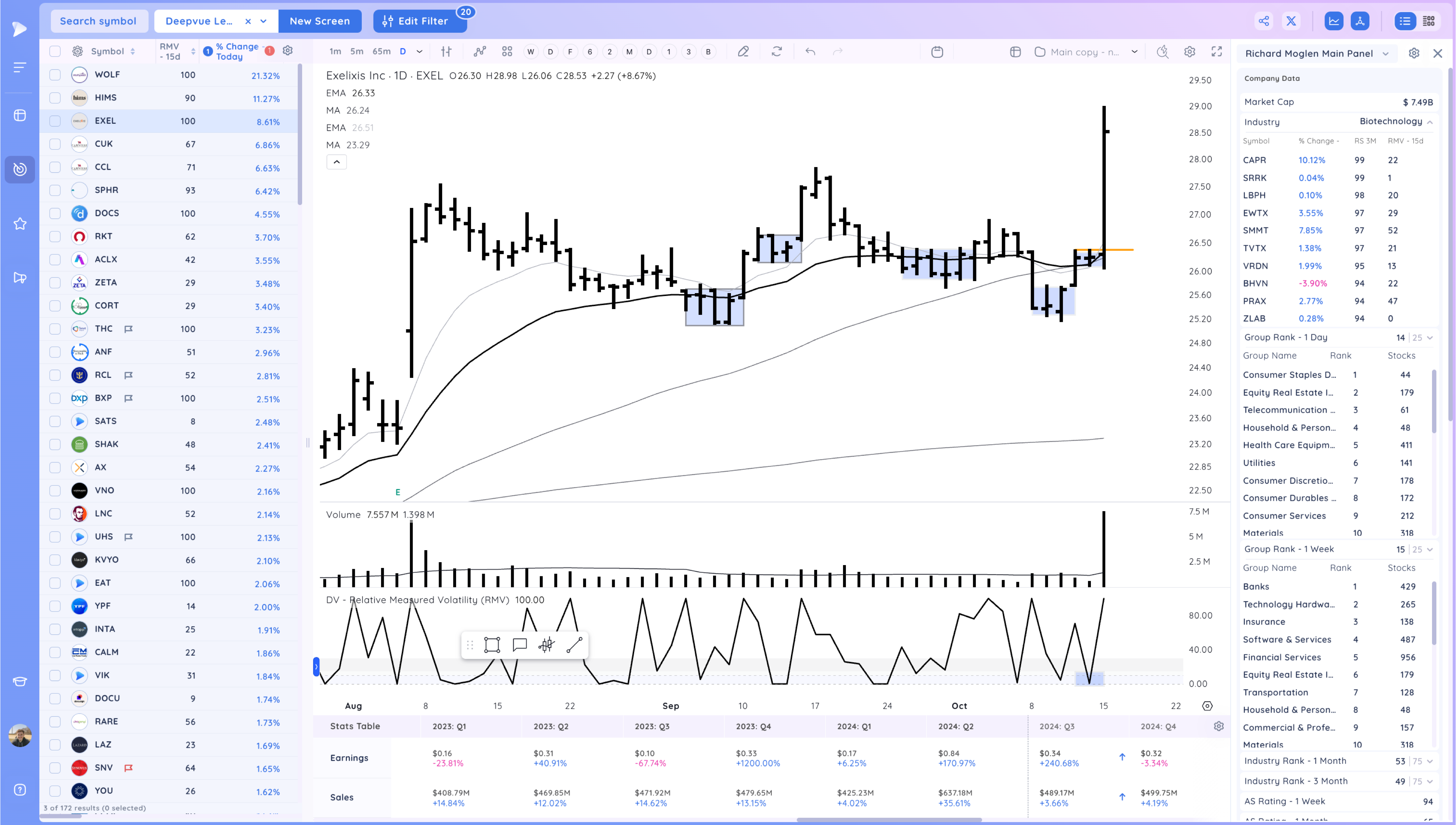Viewport: 1456px width, 825px height.
Task: Collapse the indicator legend chevron on chart
Action: [336, 162]
